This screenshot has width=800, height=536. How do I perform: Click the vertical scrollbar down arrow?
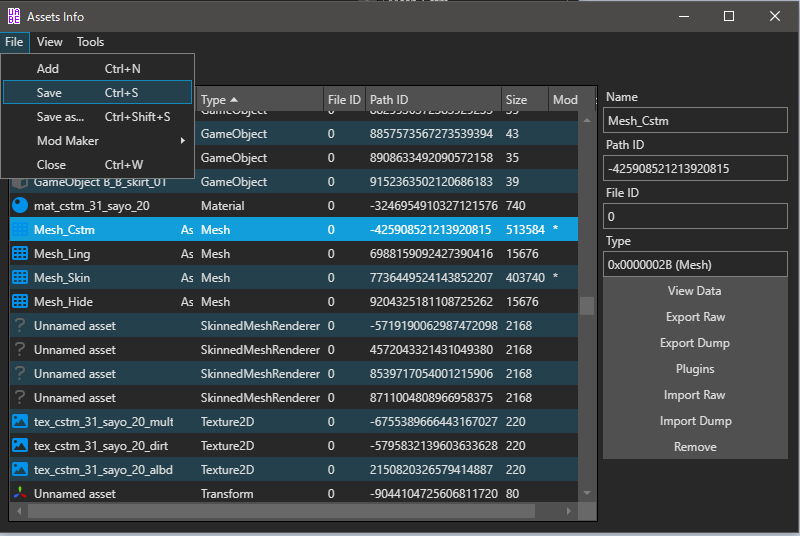click(x=587, y=493)
